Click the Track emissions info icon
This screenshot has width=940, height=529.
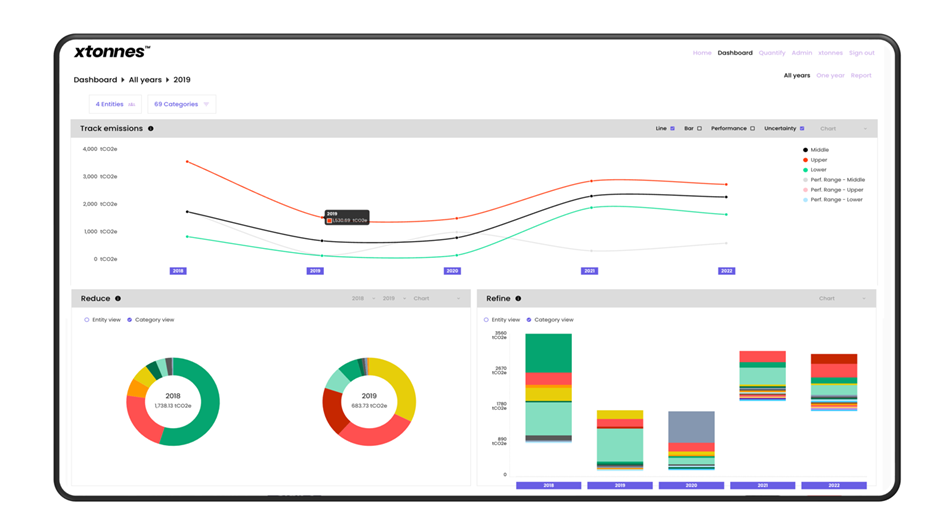(151, 129)
